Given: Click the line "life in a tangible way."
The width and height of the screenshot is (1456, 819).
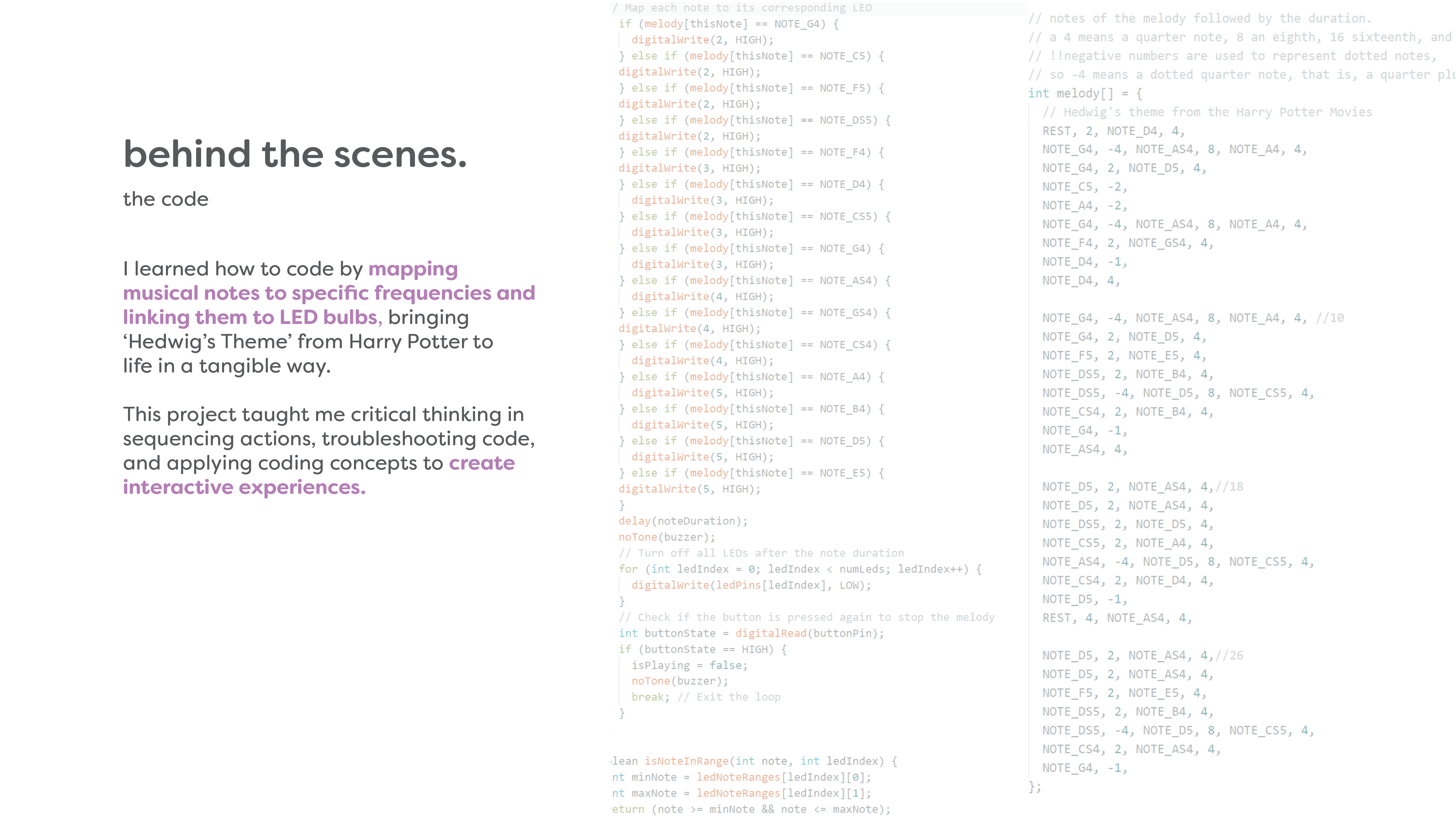Looking at the screenshot, I should click(227, 366).
